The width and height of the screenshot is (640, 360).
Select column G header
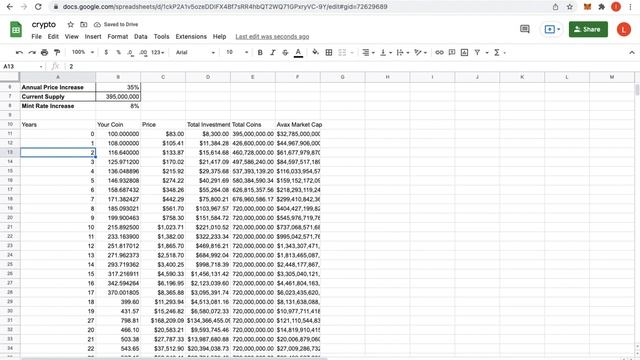click(342, 77)
